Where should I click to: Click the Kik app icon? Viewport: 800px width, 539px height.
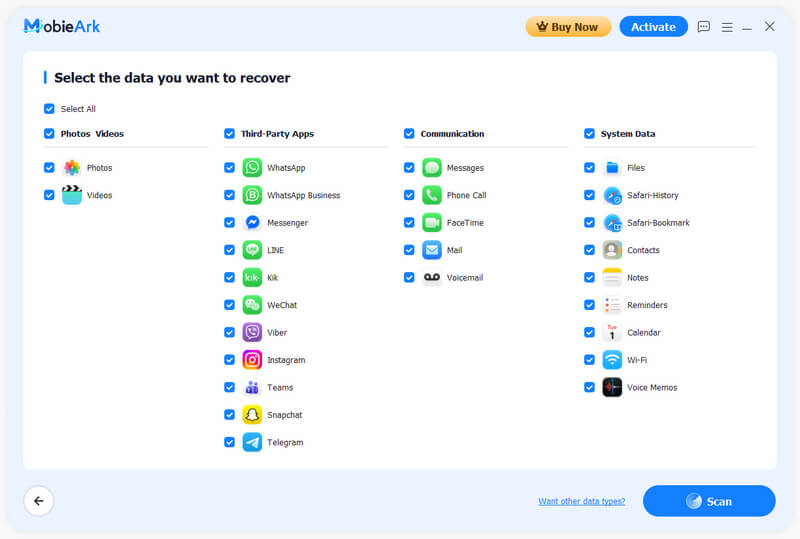tap(252, 278)
